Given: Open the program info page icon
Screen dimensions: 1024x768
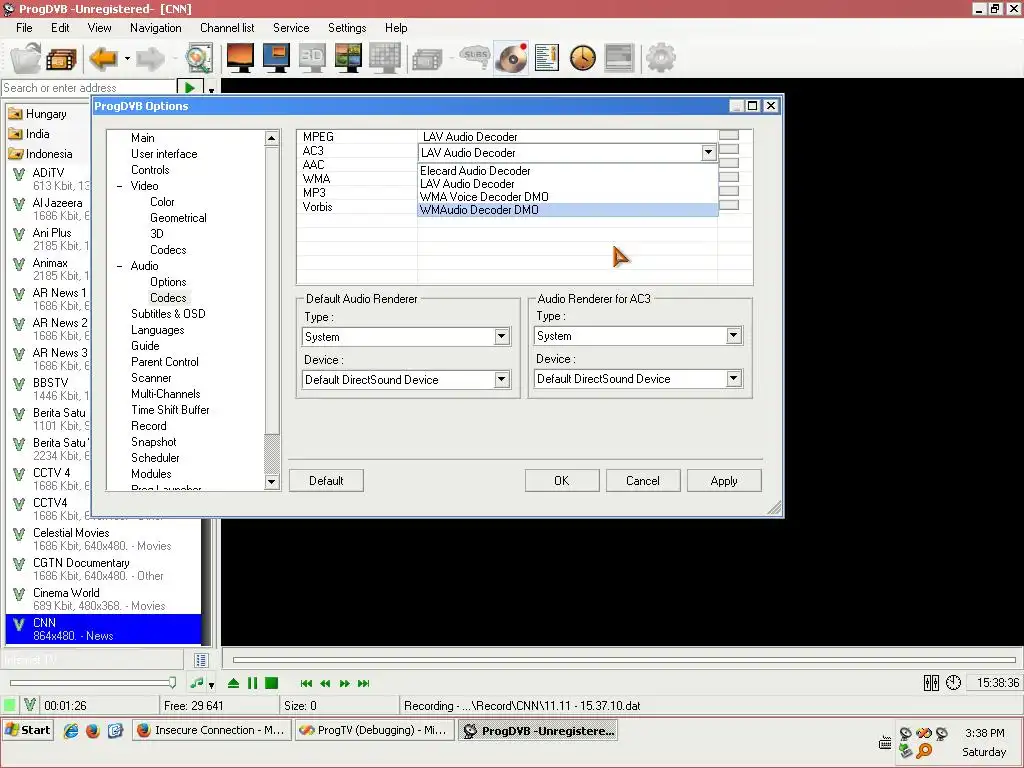Looking at the screenshot, I should coord(547,58).
